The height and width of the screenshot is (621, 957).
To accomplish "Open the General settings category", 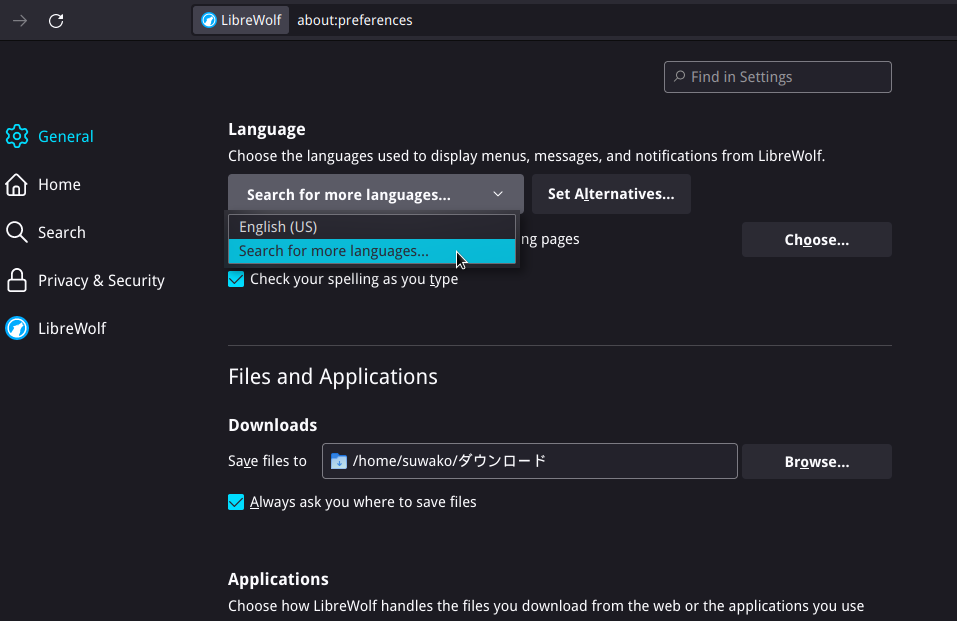I will coord(50,136).
